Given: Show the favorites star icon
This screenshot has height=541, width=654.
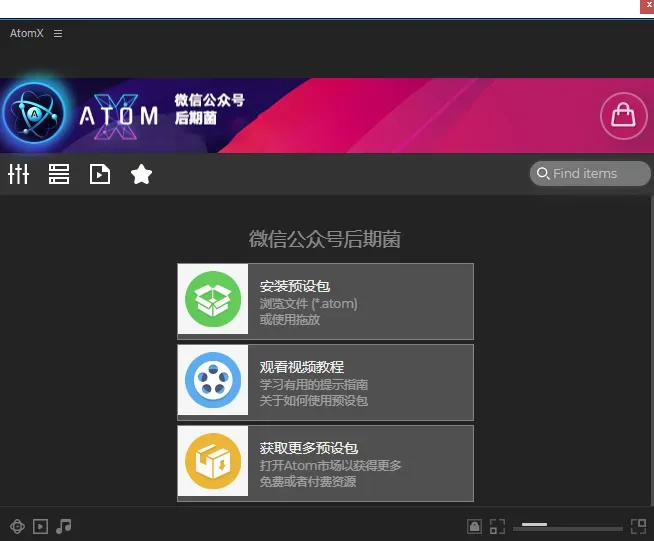Looking at the screenshot, I should (x=141, y=174).
